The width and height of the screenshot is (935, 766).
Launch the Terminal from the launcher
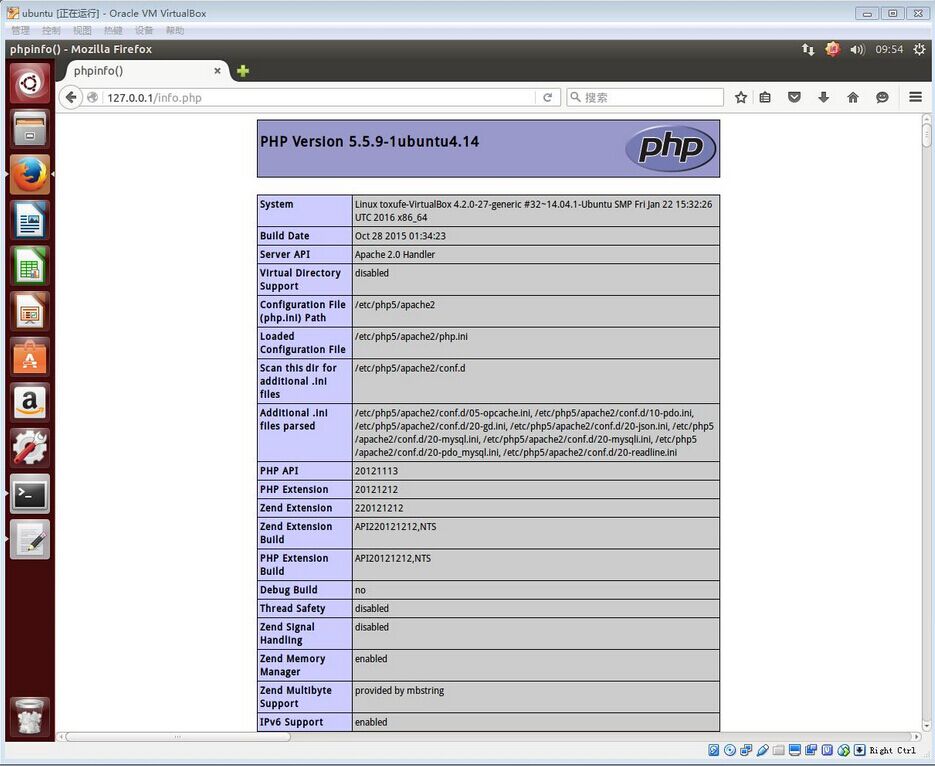29,494
